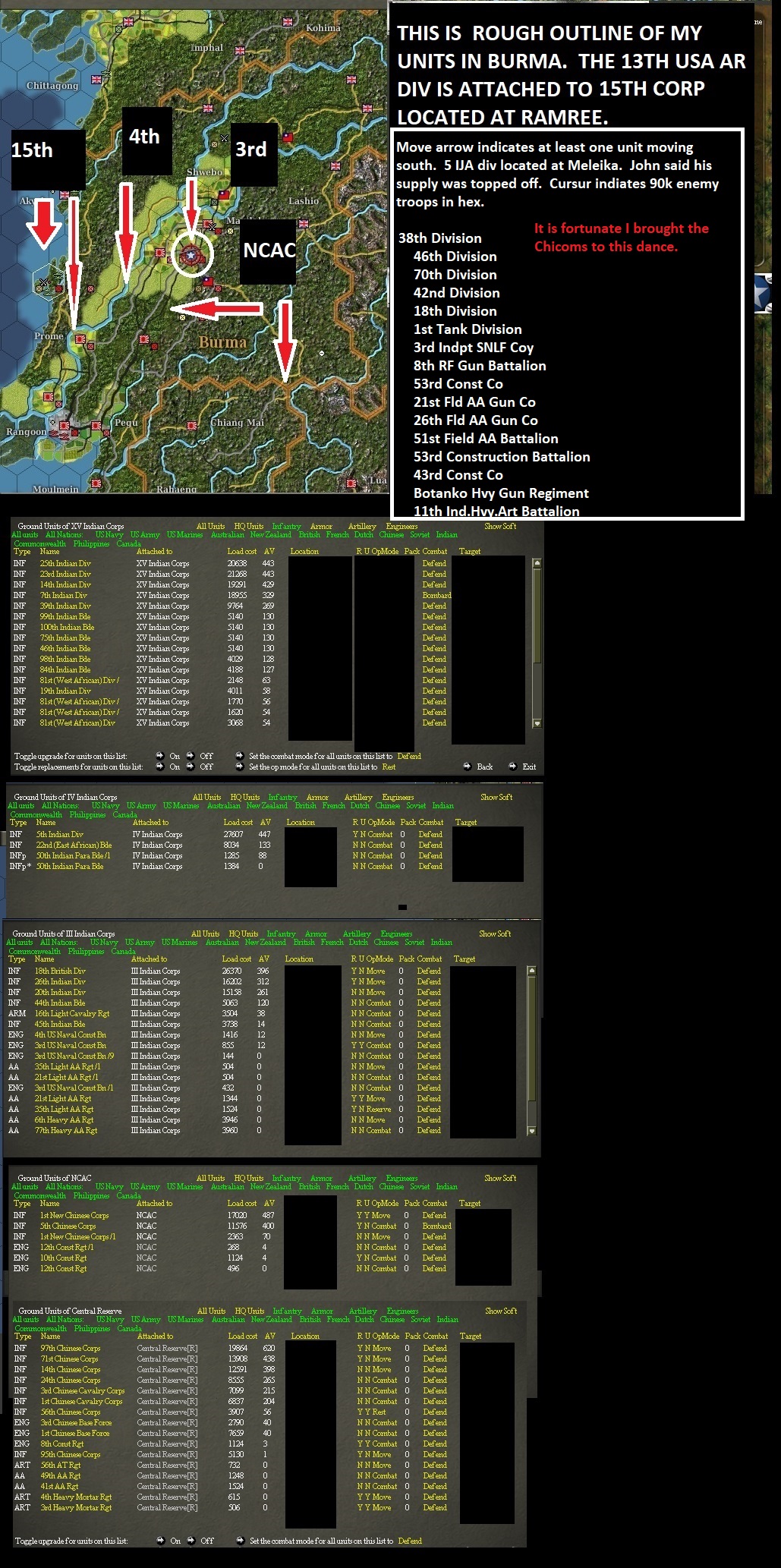The height and width of the screenshot is (1568, 781).
Task: Open 18th British Div unit
Action: coord(60,971)
